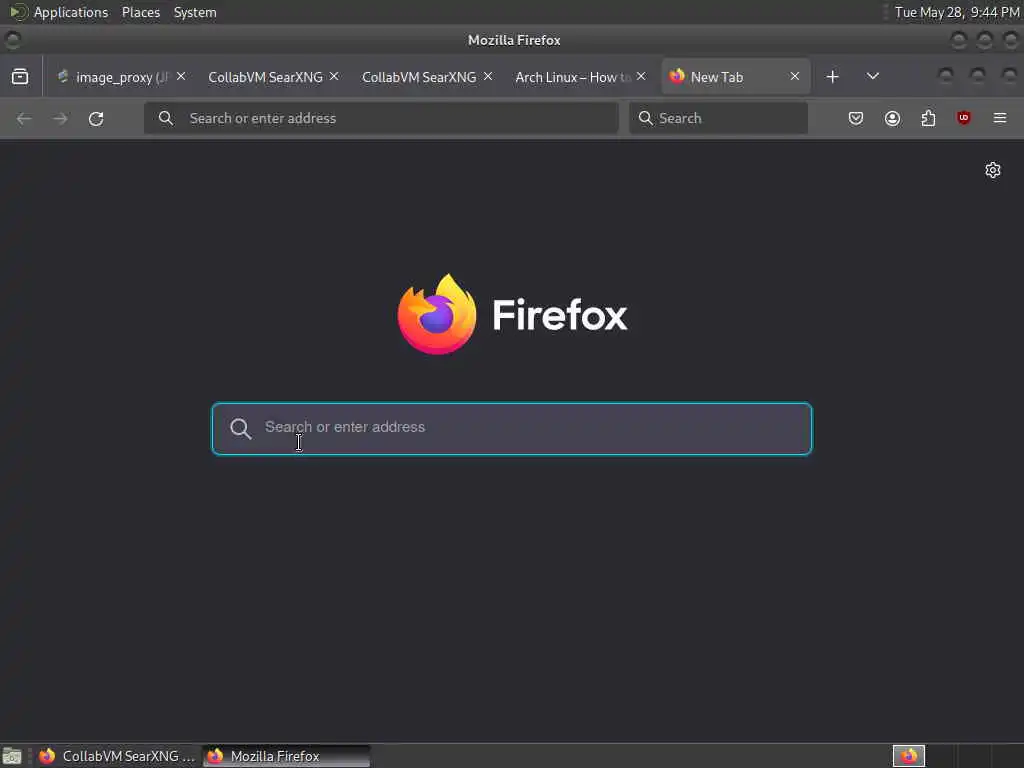
Task: Open the Applications menu
Action: point(71,12)
